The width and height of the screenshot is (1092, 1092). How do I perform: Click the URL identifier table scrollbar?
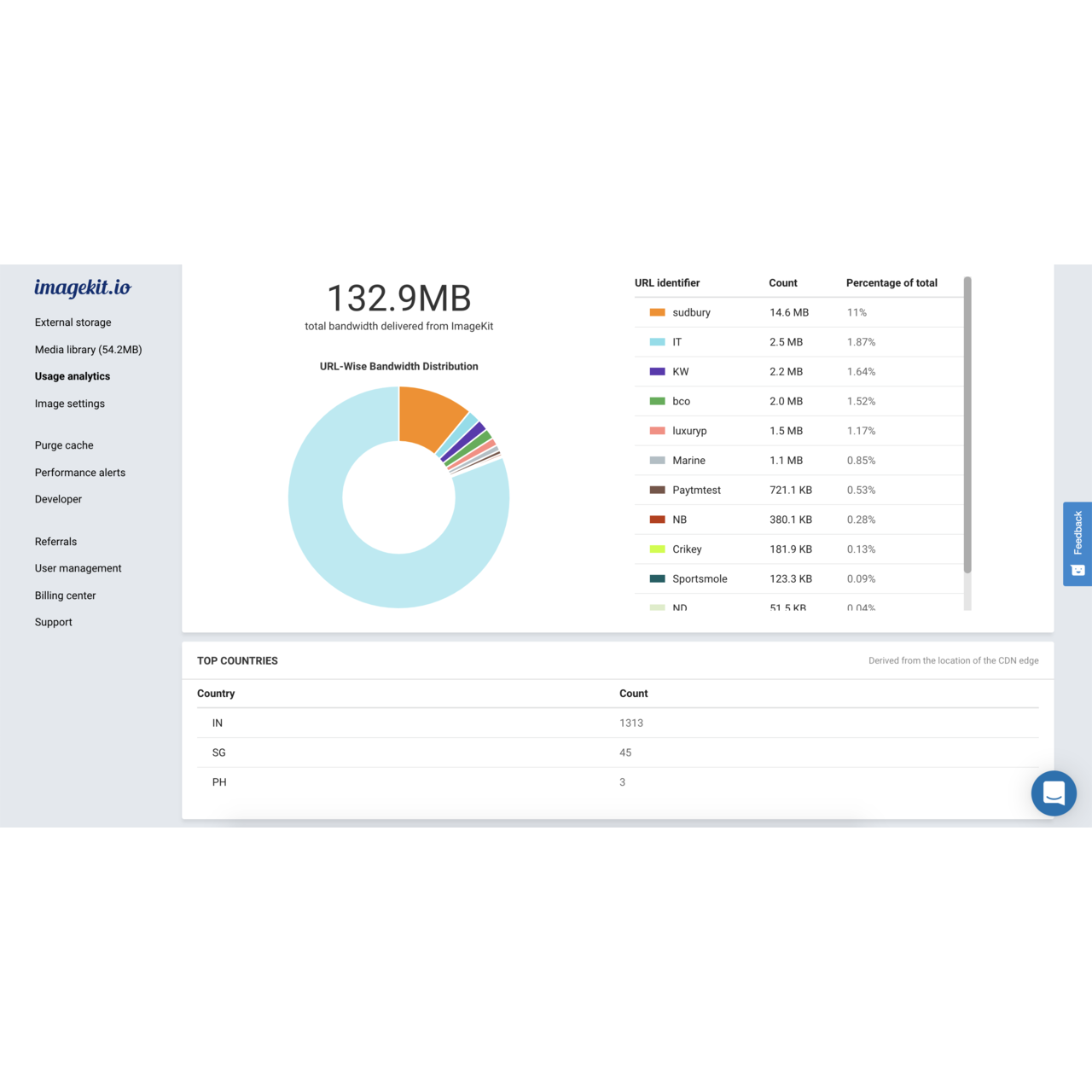point(967,425)
